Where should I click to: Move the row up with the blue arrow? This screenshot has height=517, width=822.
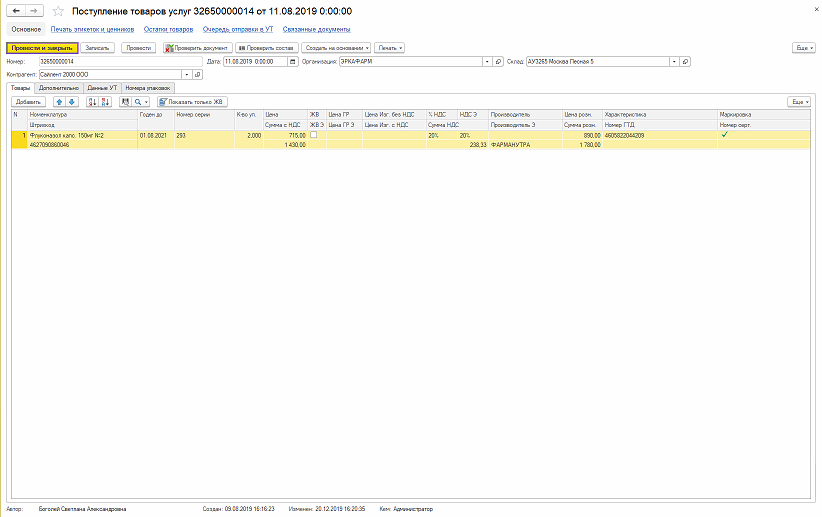(x=59, y=102)
